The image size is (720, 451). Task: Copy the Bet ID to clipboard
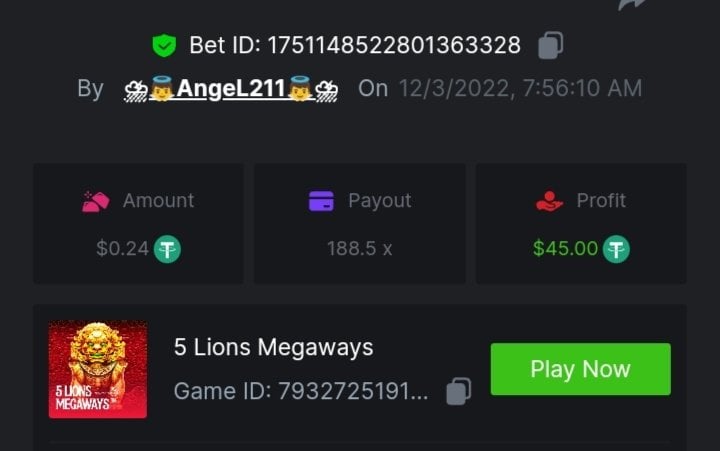(x=551, y=45)
